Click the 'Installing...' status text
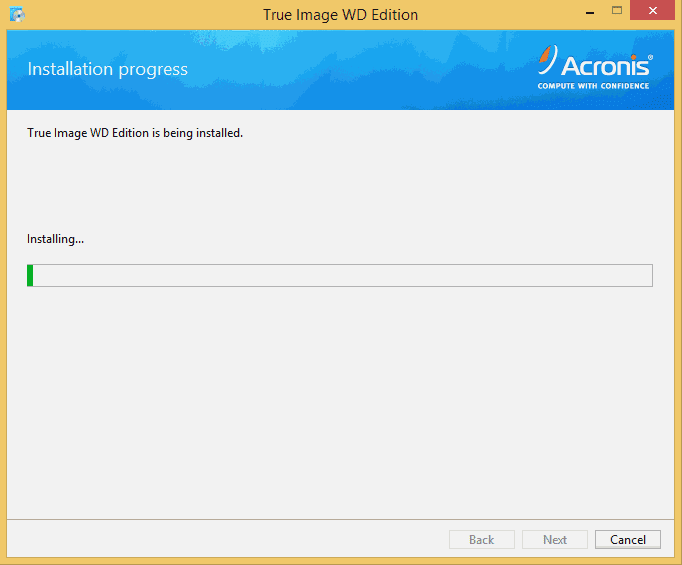The height and width of the screenshot is (565, 682). (x=55, y=239)
